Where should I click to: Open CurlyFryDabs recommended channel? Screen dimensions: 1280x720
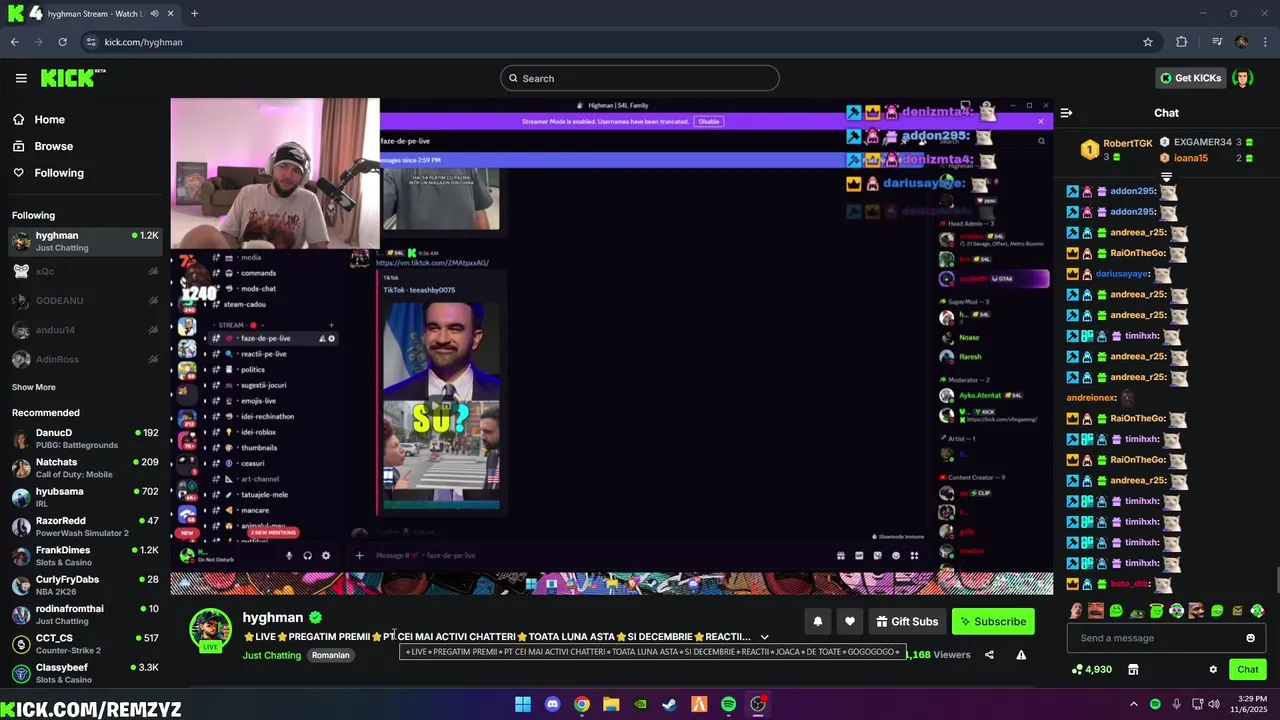pyautogui.click(x=85, y=585)
